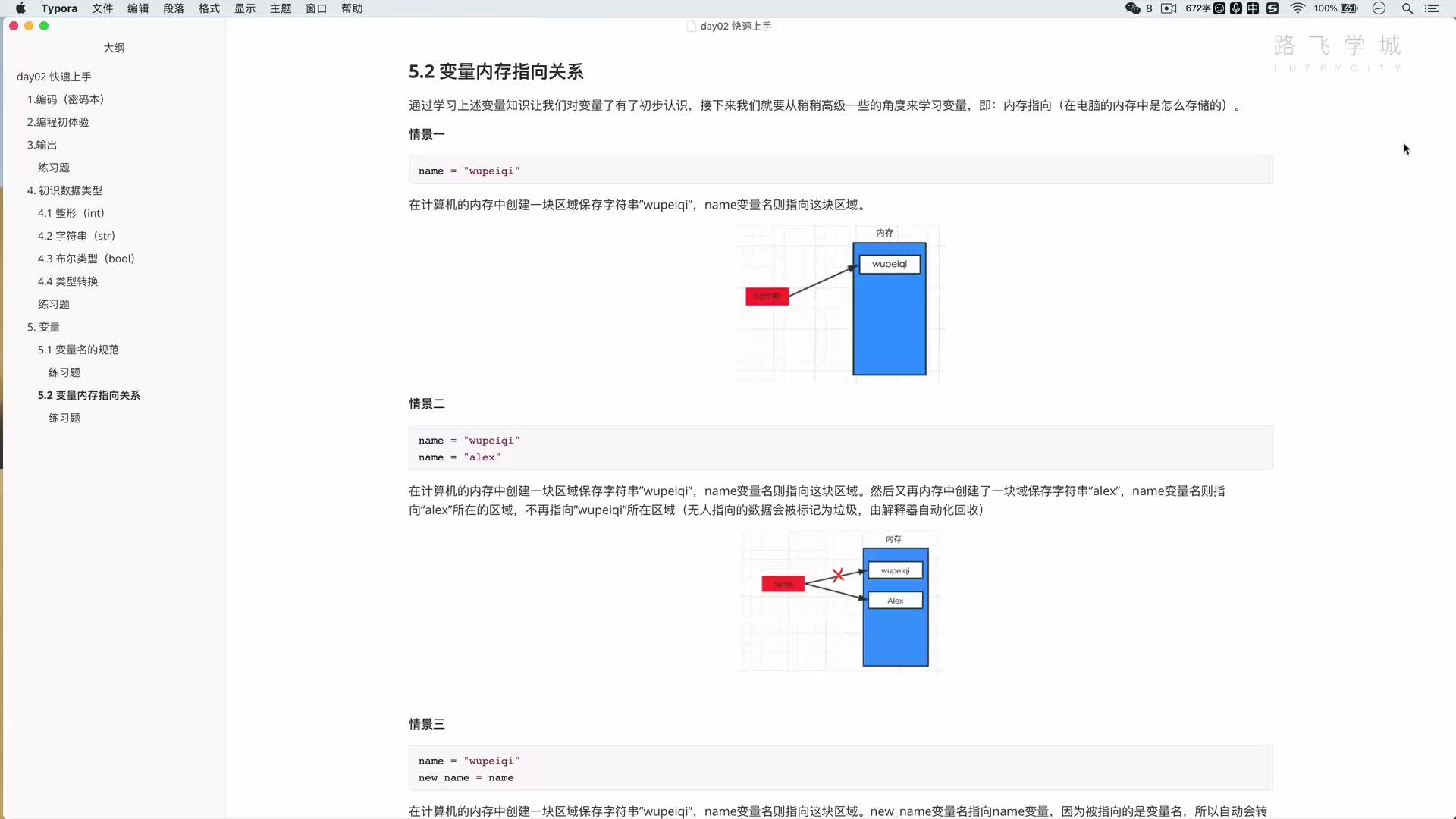Open the Wi-Fi status menu
This screenshot has width=1456, height=819.
pos(1298,8)
